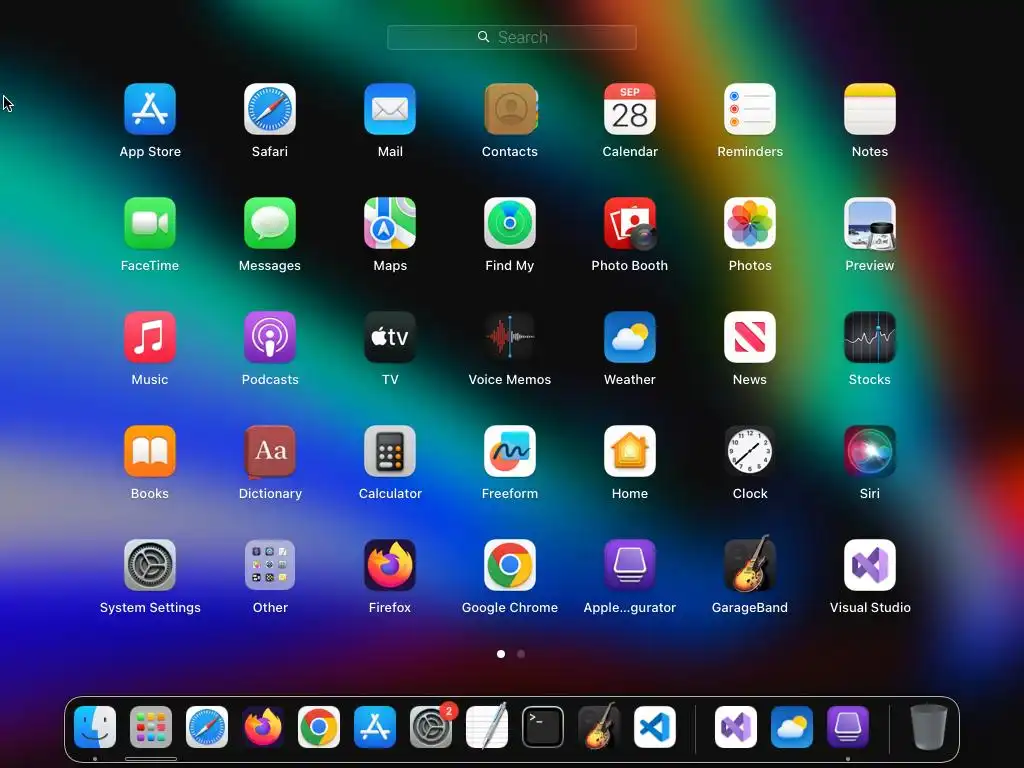Viewport: 1024px width, 768px height.
Task: Open Finder from the Dock
Action: [x=95, y=727]
